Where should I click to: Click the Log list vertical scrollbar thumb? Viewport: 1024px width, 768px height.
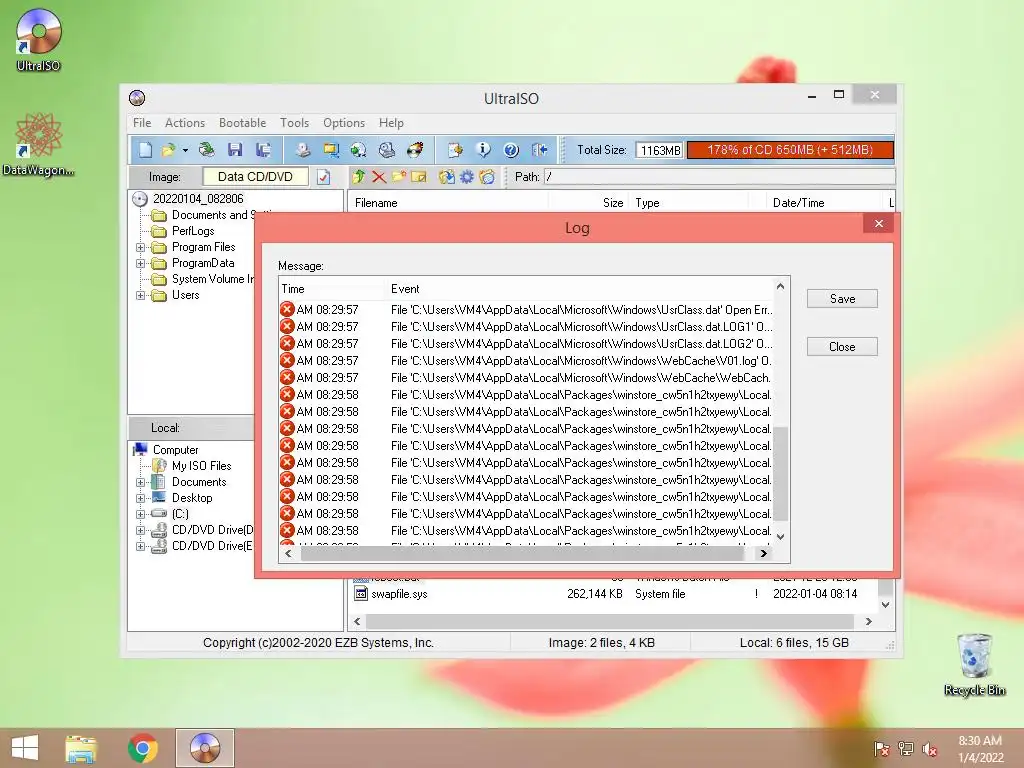click(x=780, y=473)
